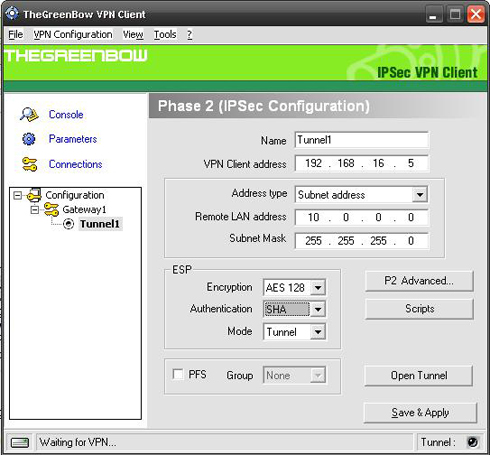Click TheGreenBow title bar app icon

[12, 14]
